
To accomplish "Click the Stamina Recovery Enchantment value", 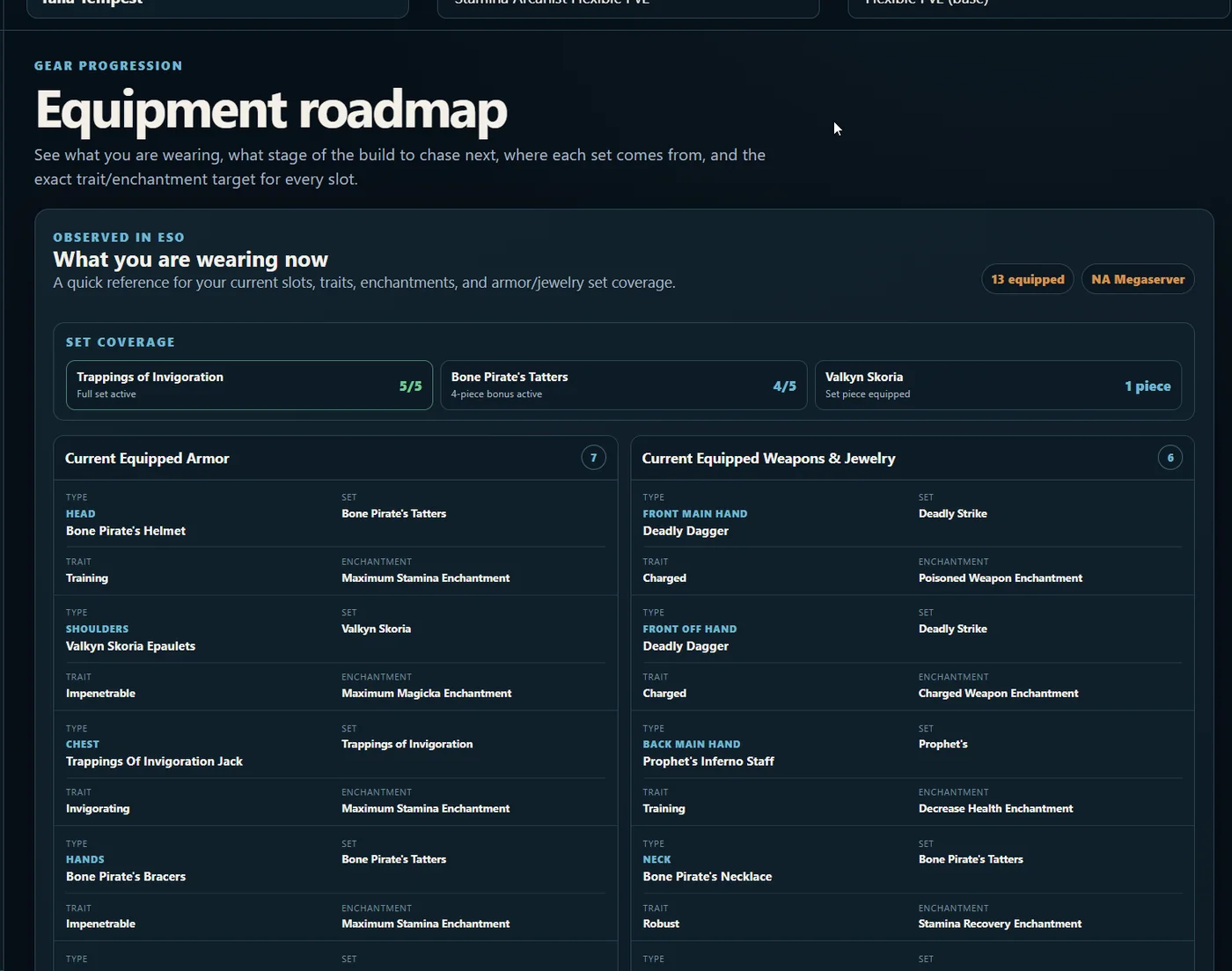I will tap(1000, 924).
